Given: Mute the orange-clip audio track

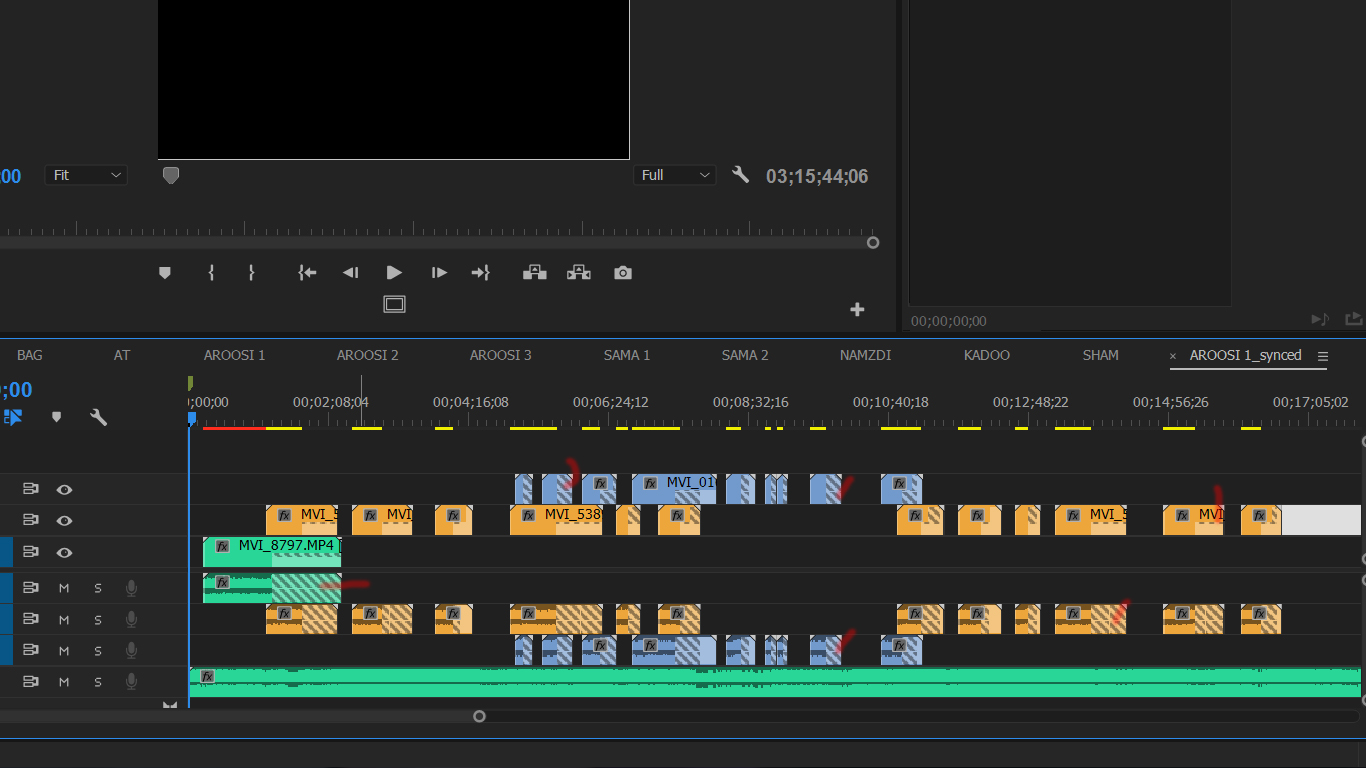Looking at the screenshot, I should [64, 619].
